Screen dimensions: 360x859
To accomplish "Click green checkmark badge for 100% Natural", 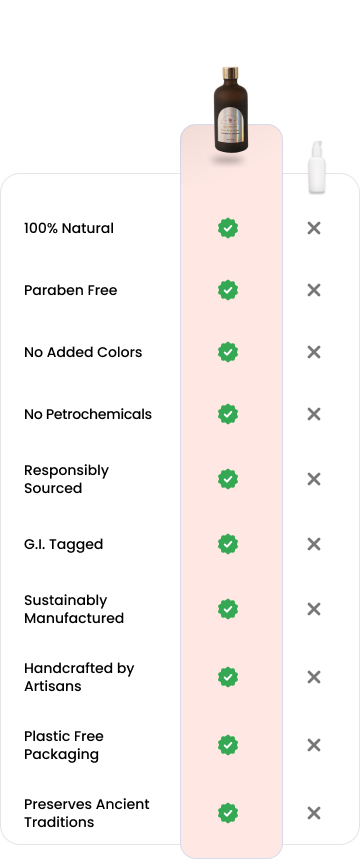I will coord(228,228).
